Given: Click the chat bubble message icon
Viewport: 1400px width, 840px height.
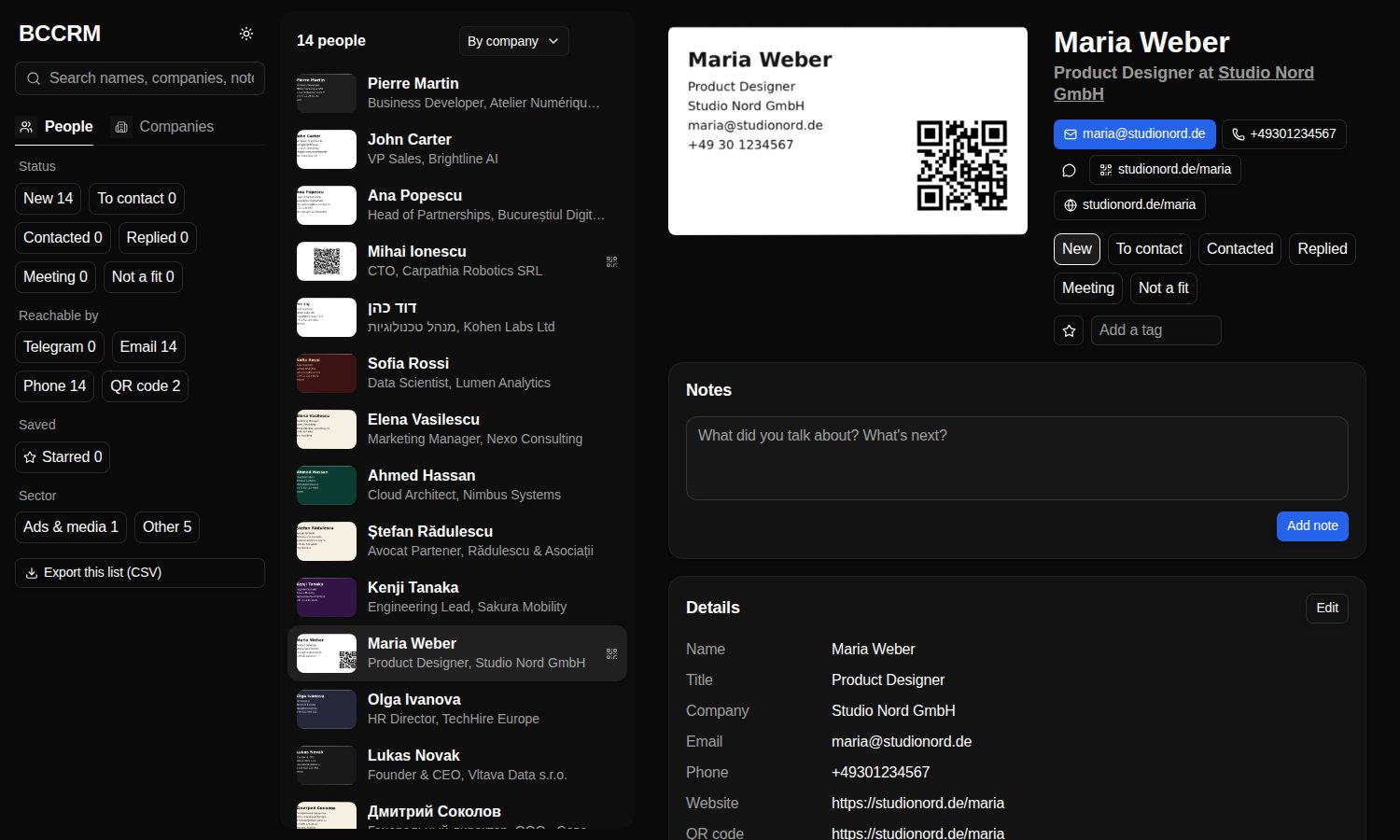Looking at the screenshot, I should 1069,170.
